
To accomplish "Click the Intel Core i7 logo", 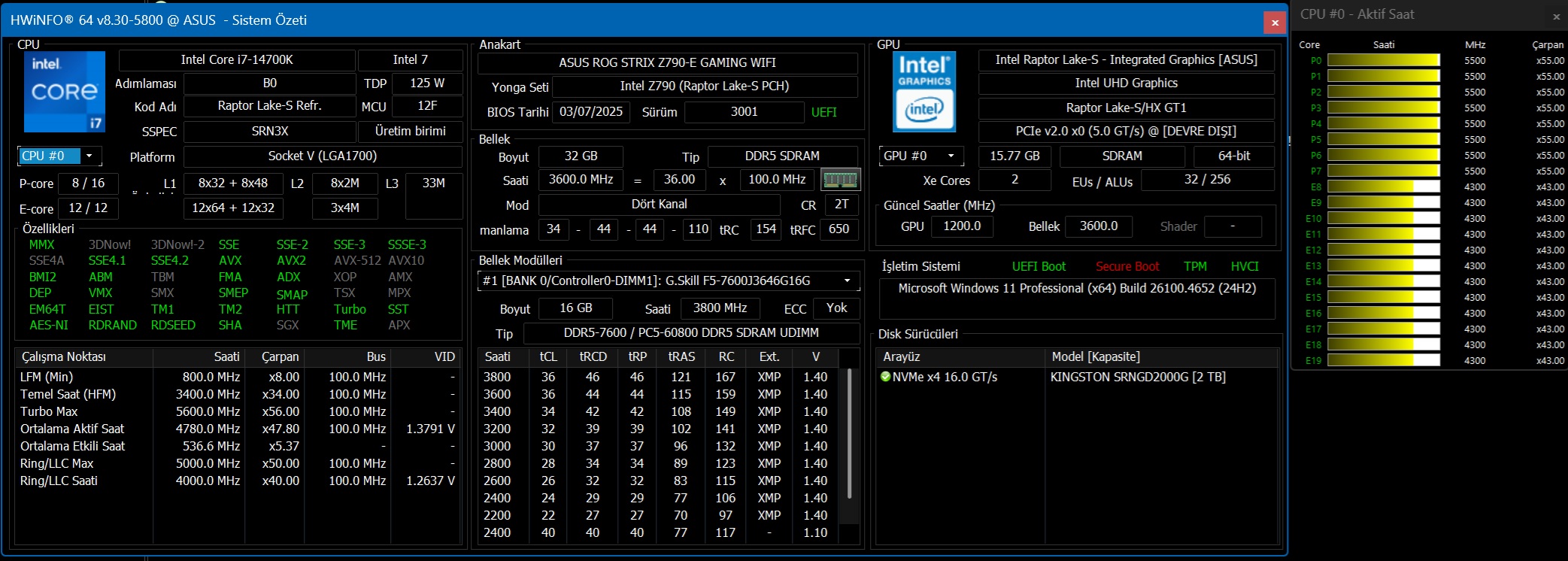I will [x=65, y=92].
